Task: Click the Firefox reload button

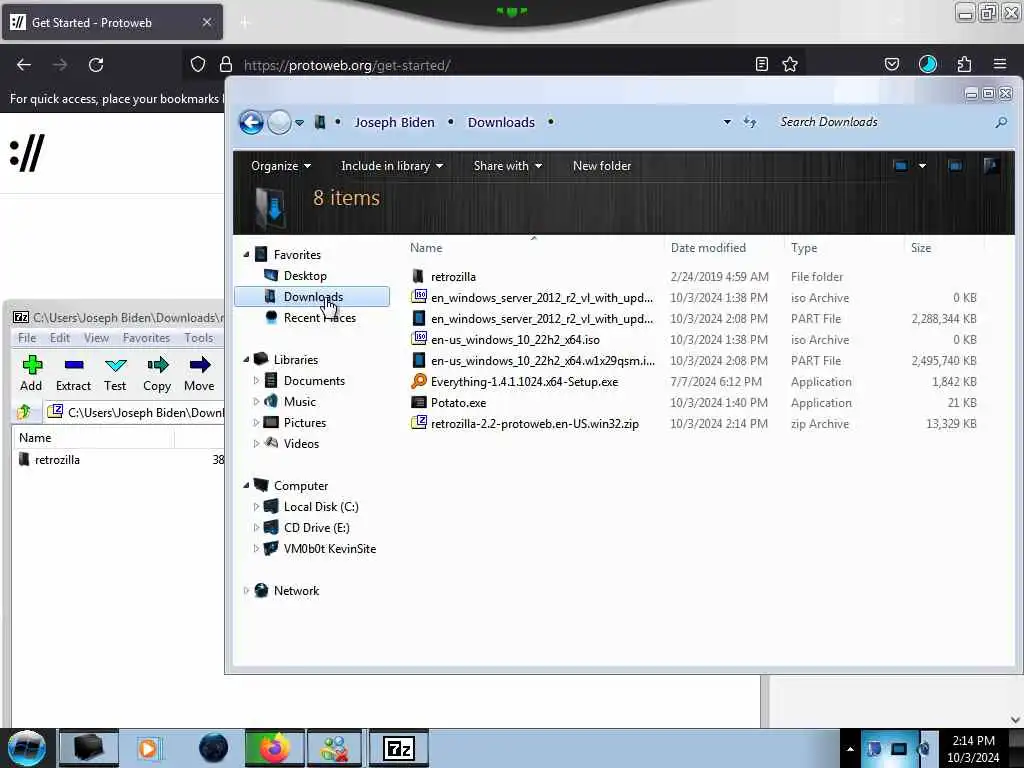Action: click(x=96, y=65)
